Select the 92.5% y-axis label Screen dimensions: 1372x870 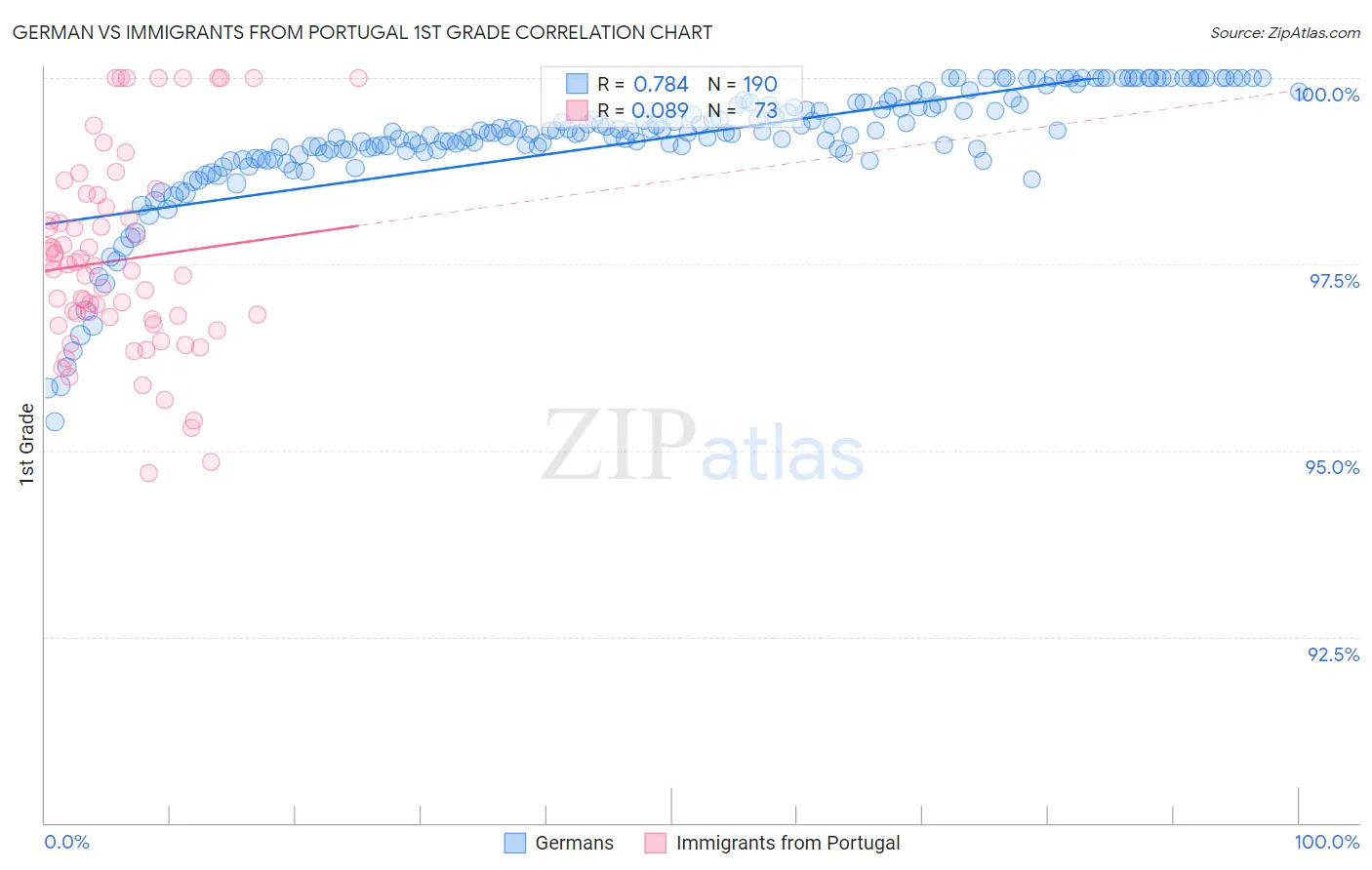(1334, 654)
